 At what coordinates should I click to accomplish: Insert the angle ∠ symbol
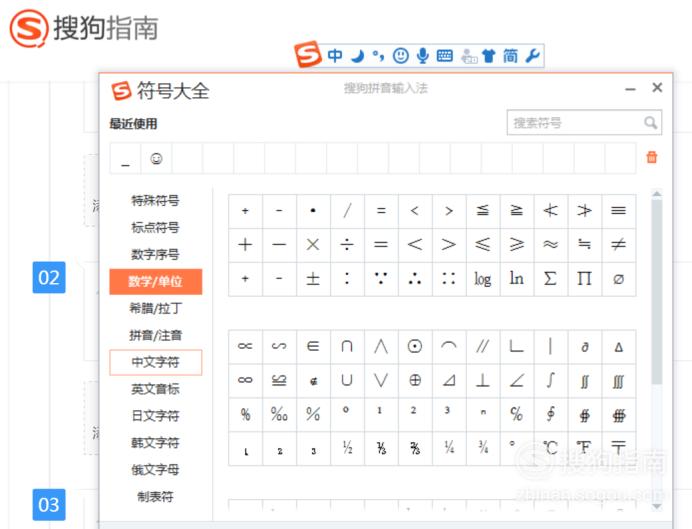516,380
